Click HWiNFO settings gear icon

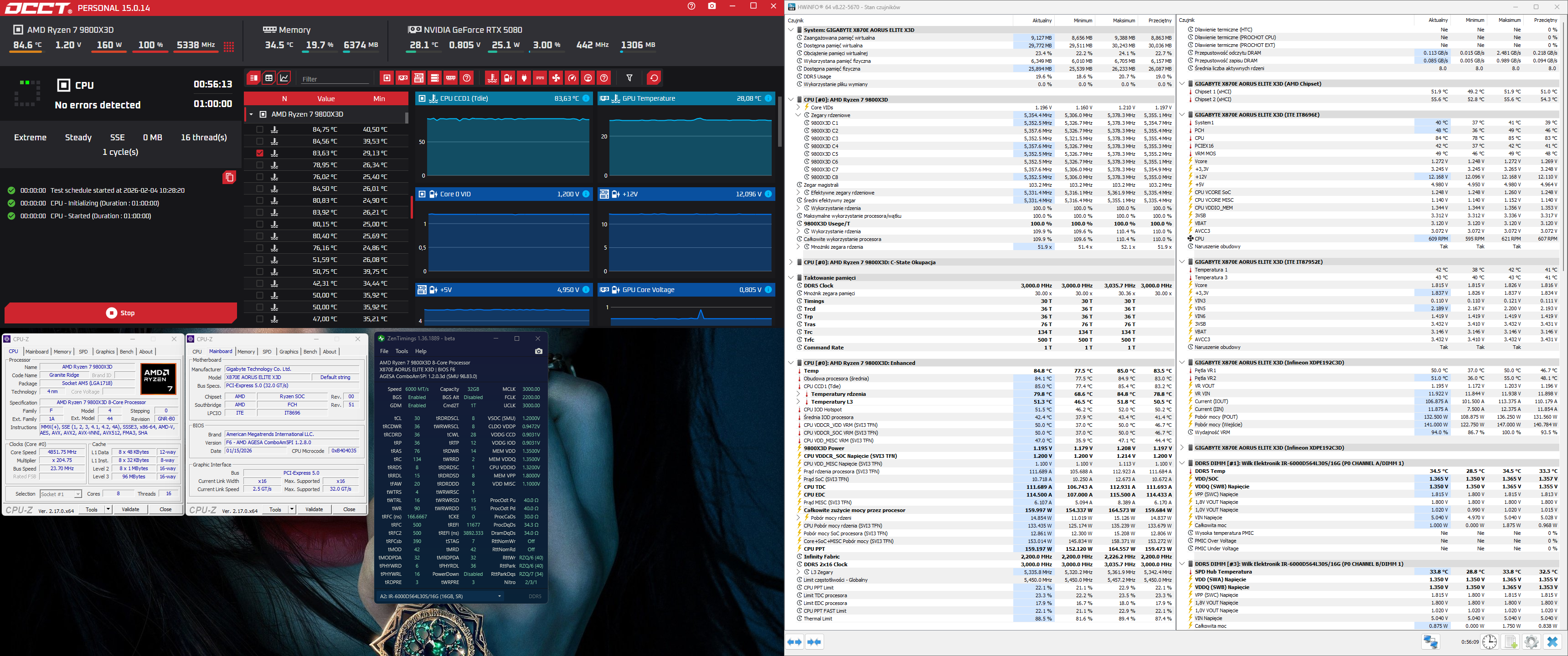1532,642
